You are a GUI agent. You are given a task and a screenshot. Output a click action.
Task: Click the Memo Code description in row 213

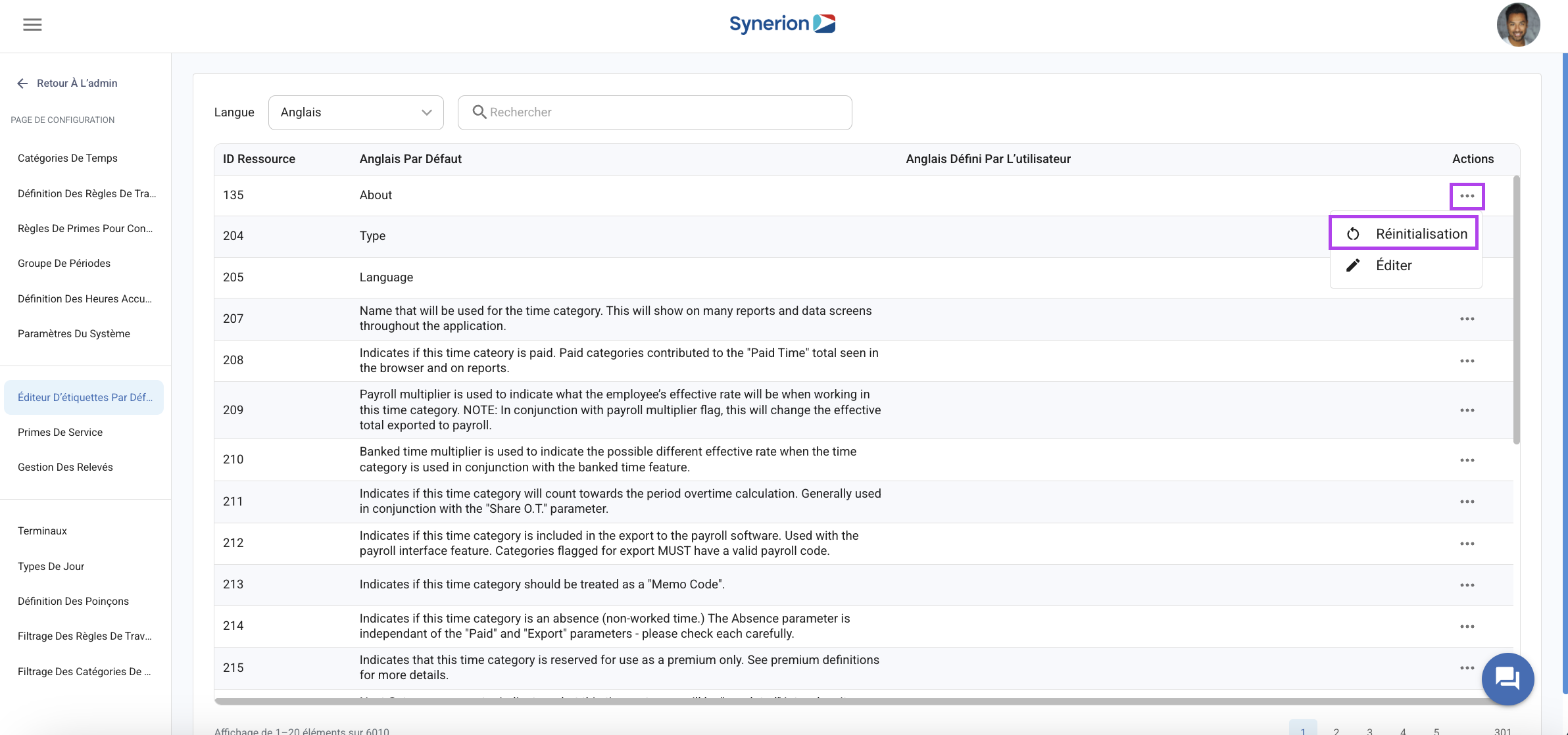tap(542, 584)
